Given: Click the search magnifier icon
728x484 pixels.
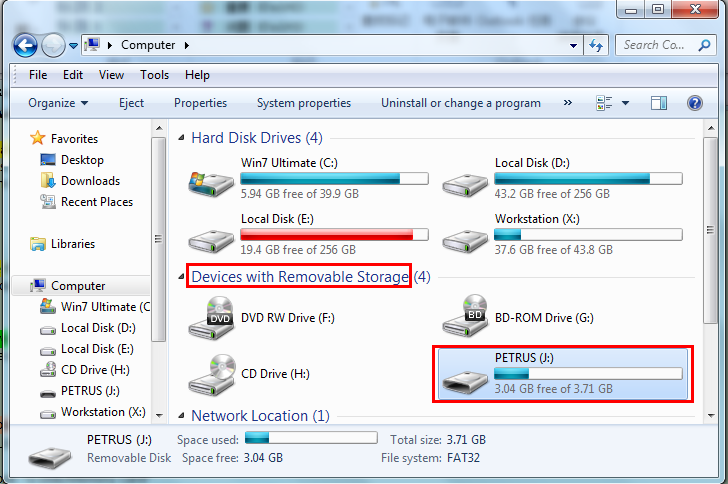Looking at the screenshot, I should point(704,45).
